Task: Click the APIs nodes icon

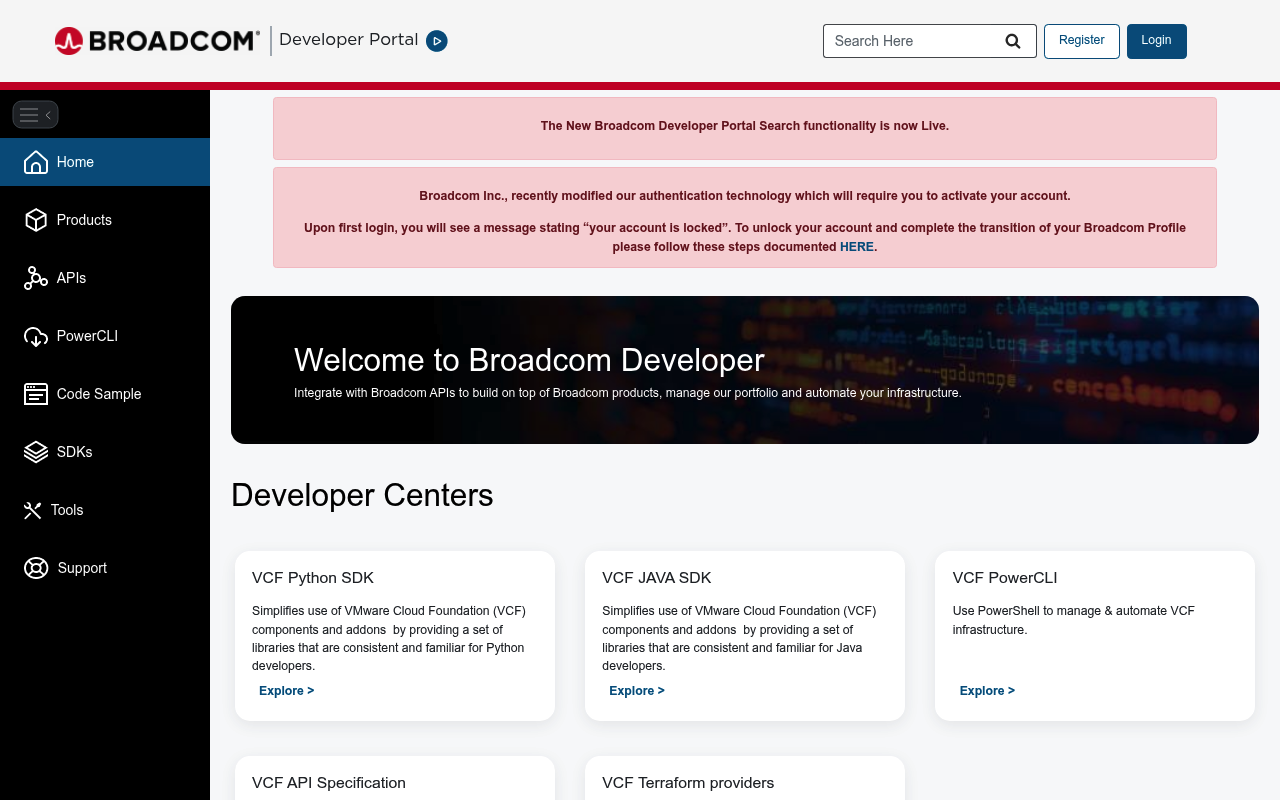Action: [x=36, y=278]
